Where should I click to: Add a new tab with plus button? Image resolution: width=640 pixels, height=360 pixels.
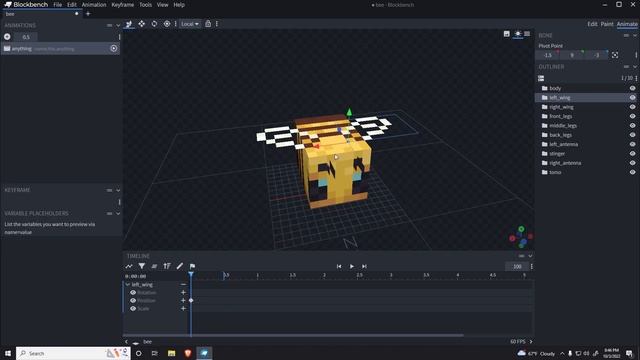88,14
